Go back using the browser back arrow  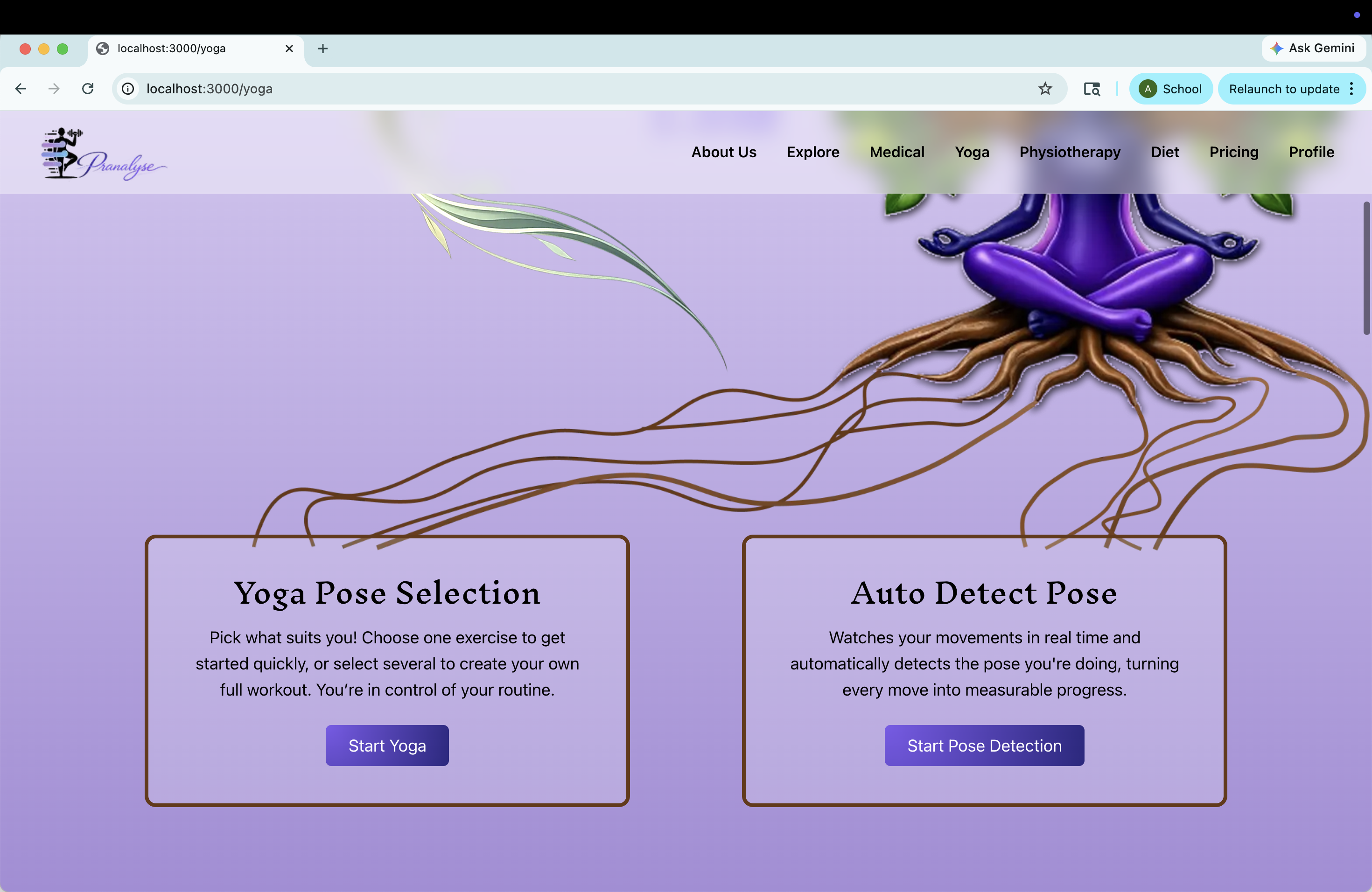[x=21, y=89]
